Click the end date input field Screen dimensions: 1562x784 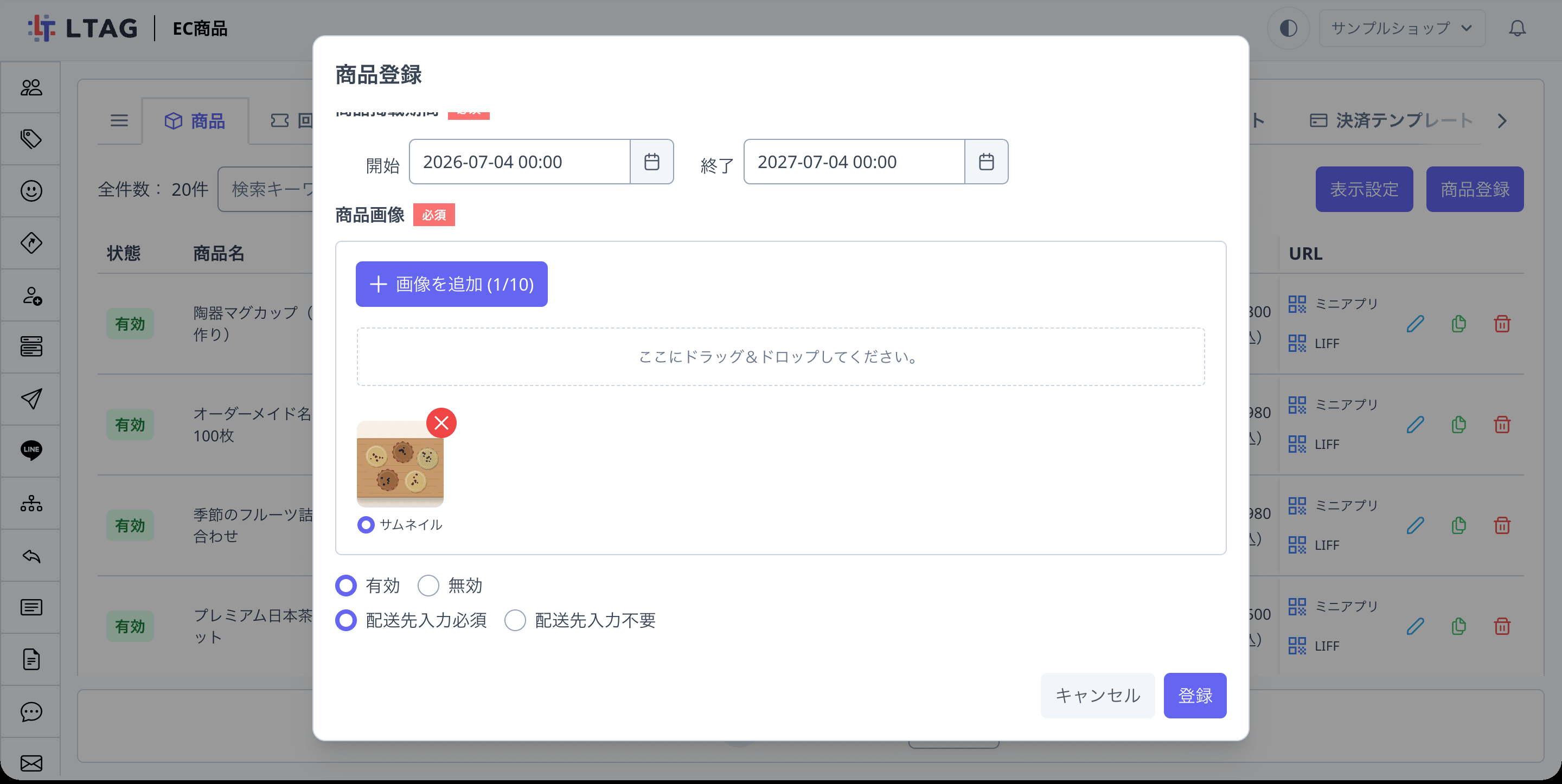point(854,161)
